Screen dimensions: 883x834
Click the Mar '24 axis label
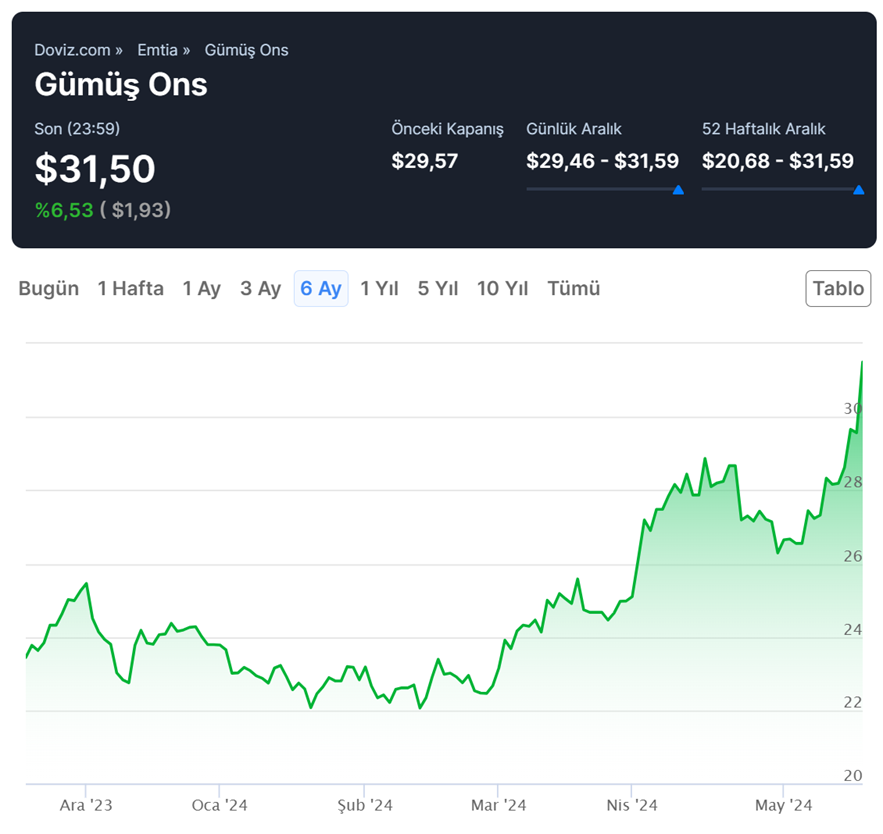pos(498,805)
